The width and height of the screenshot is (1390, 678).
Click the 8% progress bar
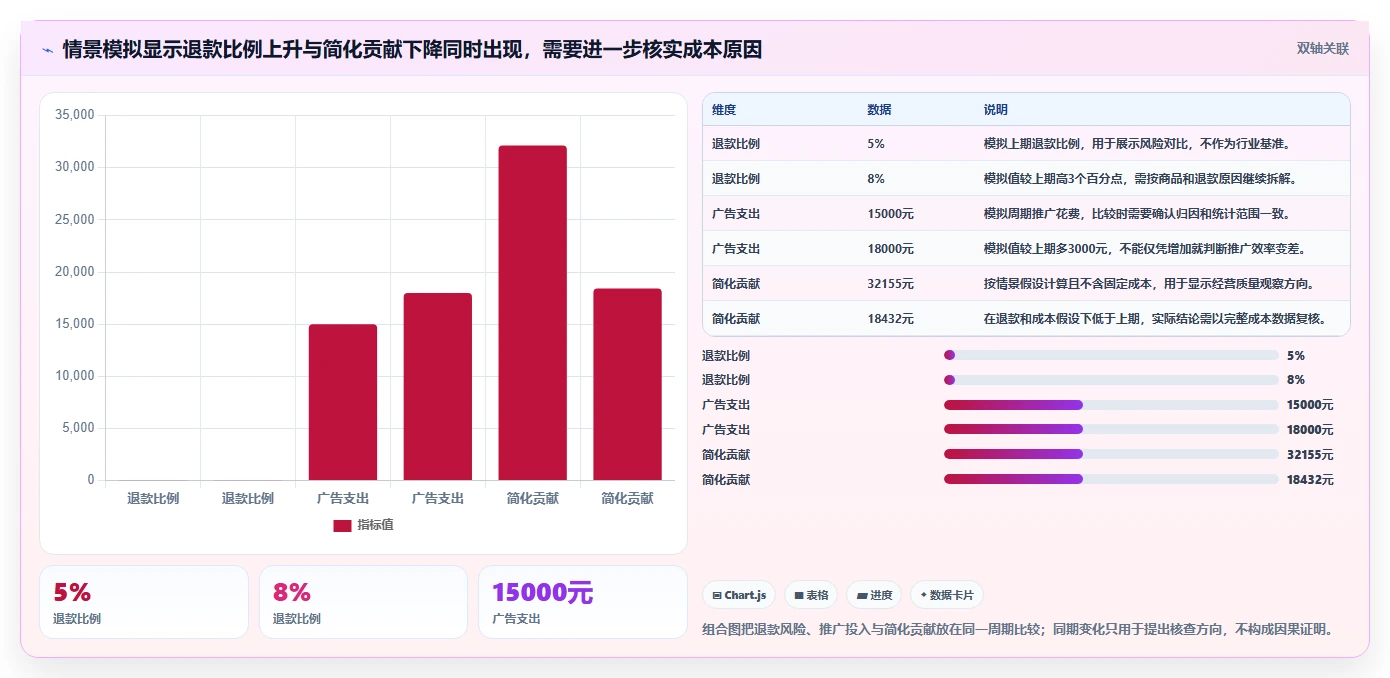pyautogui.click(x=1111, y=380)
